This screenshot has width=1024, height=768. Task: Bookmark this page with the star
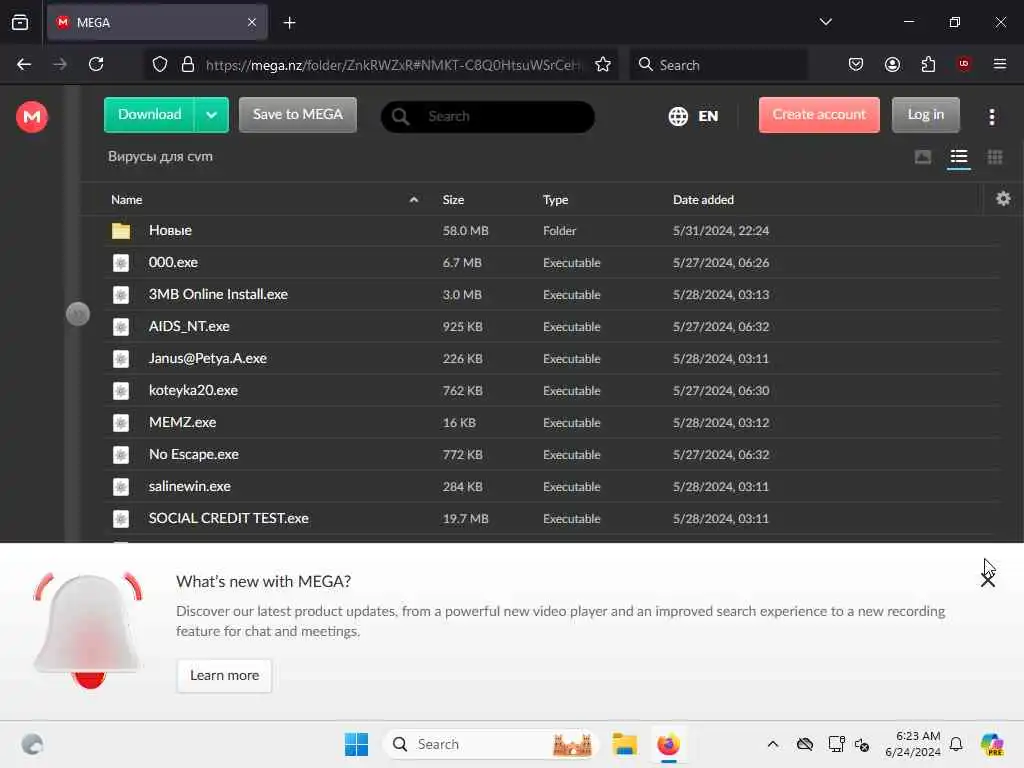point(603,64)
